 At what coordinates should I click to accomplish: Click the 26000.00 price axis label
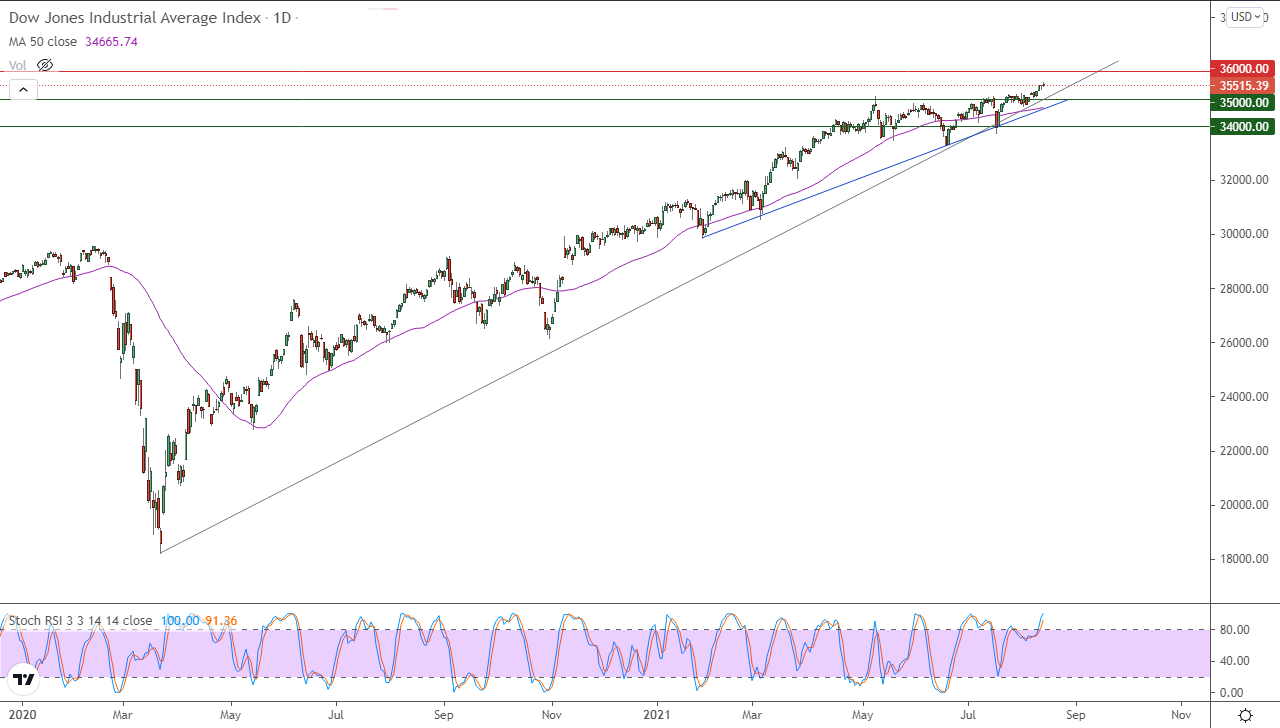point(1244,342)
